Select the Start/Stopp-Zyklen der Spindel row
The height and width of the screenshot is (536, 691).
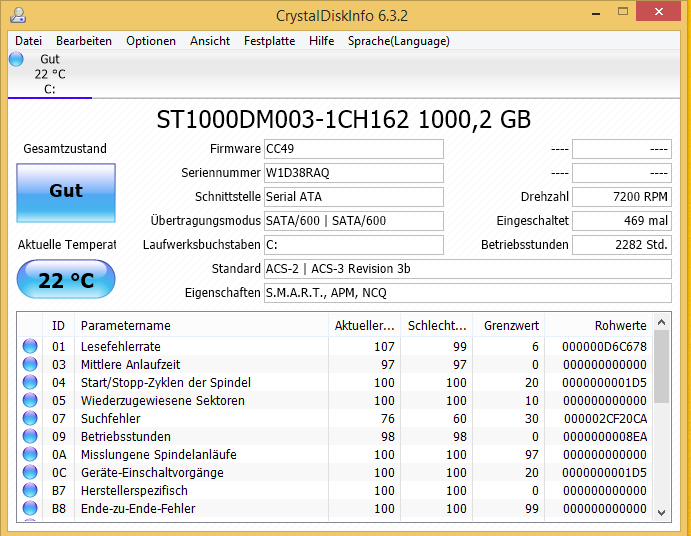pyautogui.click(x=336, y=383)
